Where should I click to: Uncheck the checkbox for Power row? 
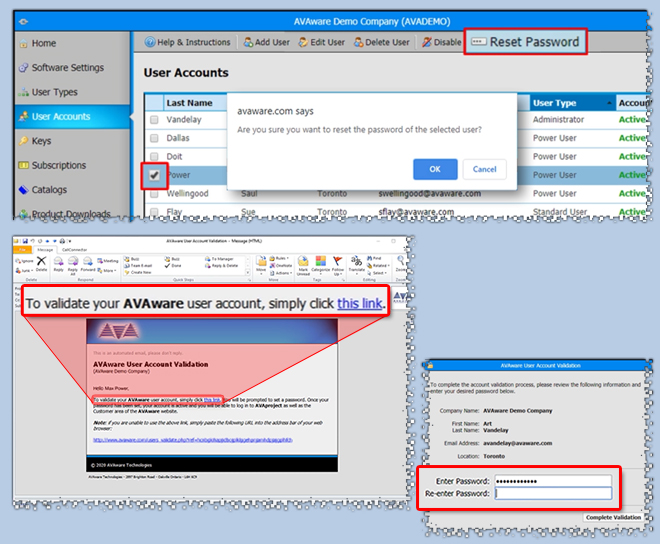pos(154,175)
